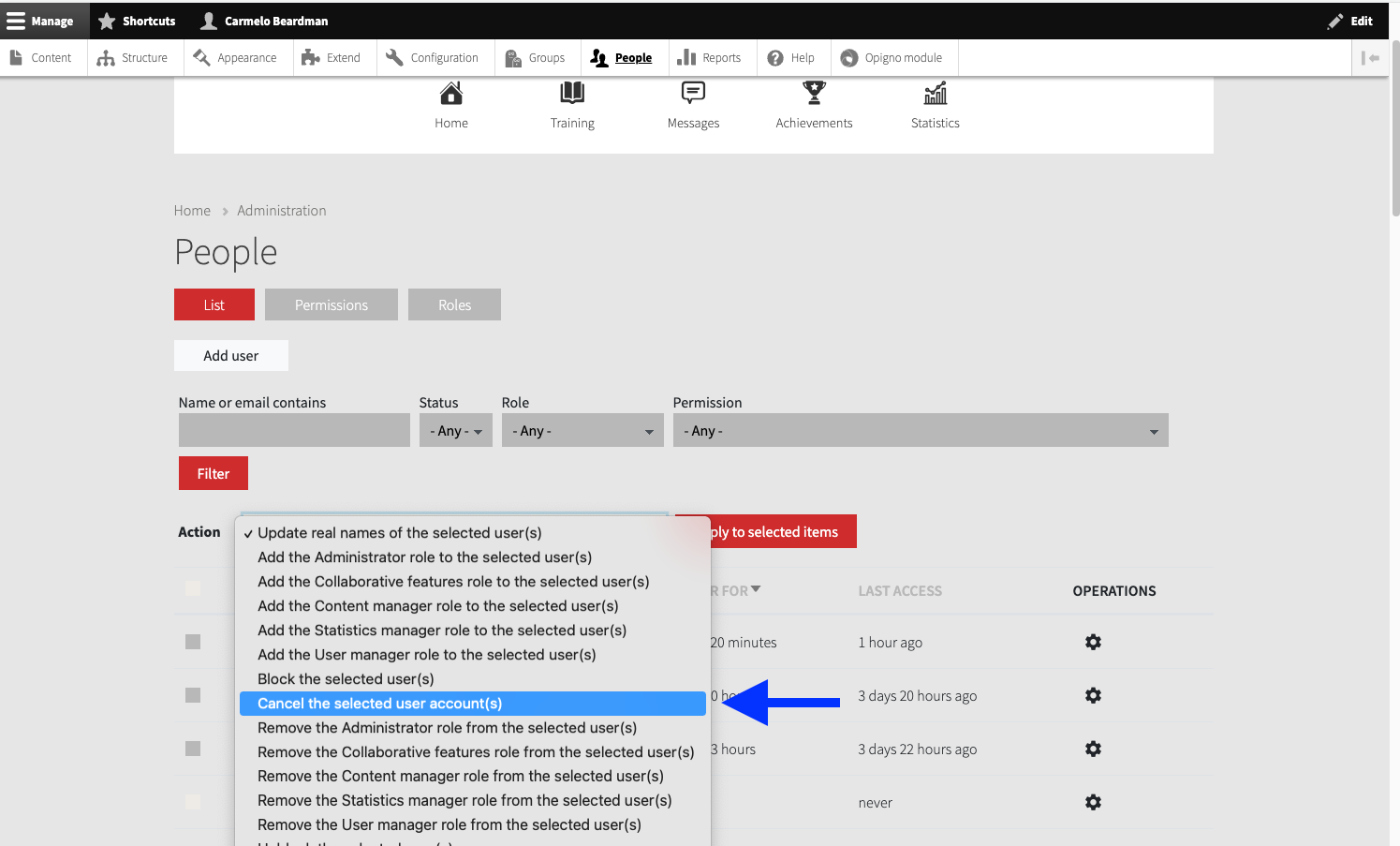Choose Remove the Administrator role option
Image resolution: width=1400 pixels, height=846 pixels.
tap(473, 728)
